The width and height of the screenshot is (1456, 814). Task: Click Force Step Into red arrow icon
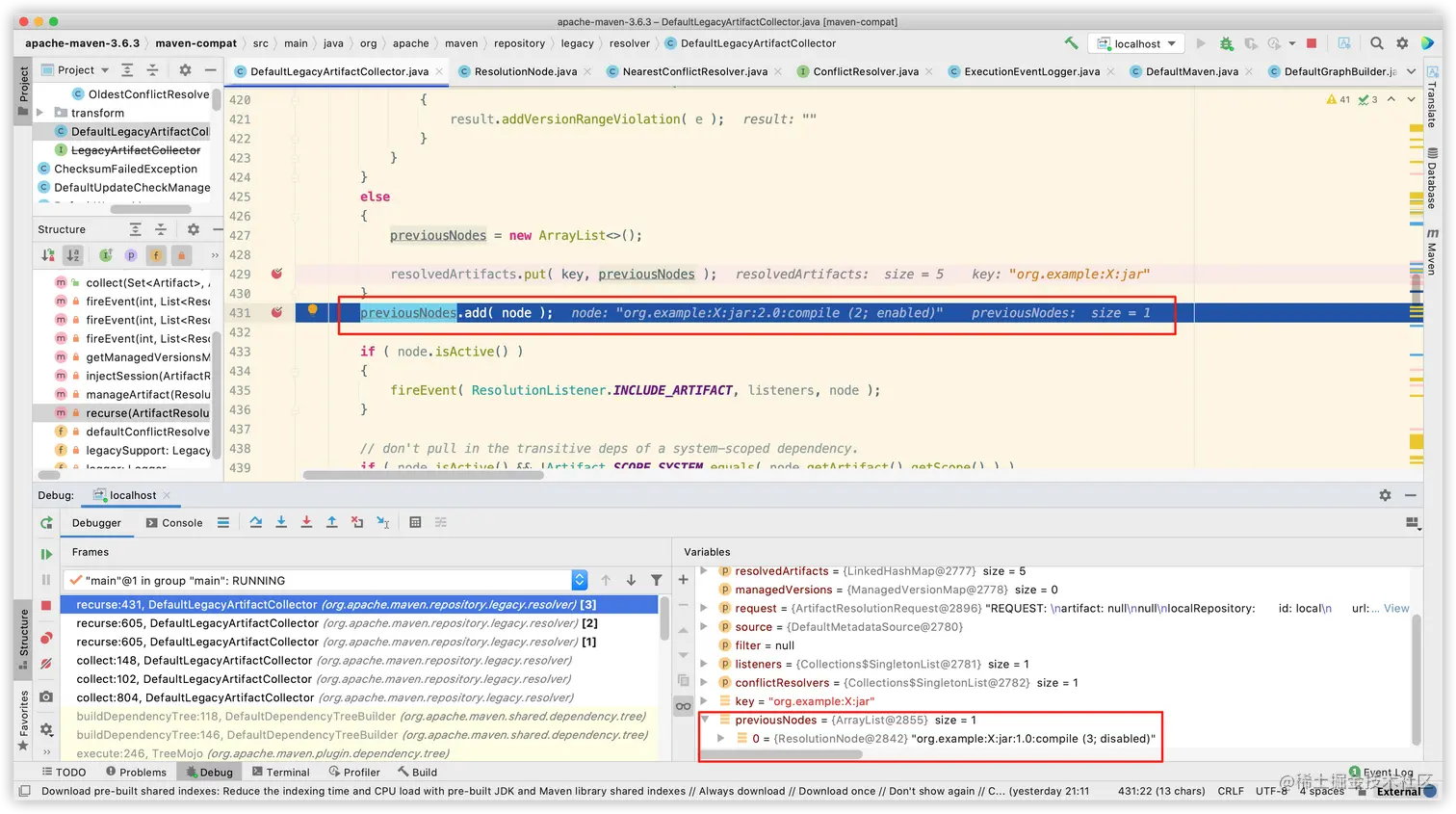[x=306, y=522]
